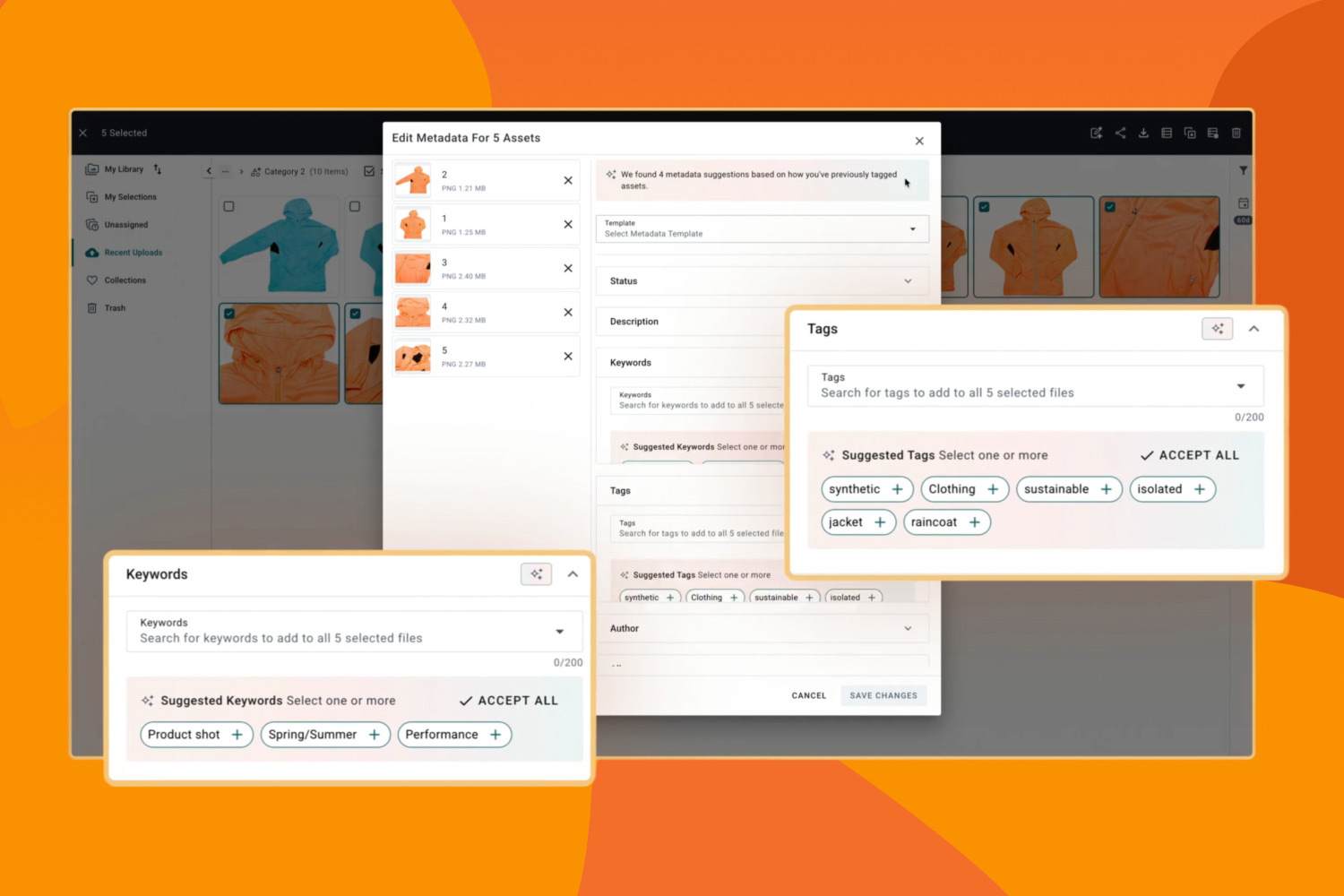1344x896 pixels.
Task: Remove asset 4 from the edit list
Action: [x=568, y=312]
